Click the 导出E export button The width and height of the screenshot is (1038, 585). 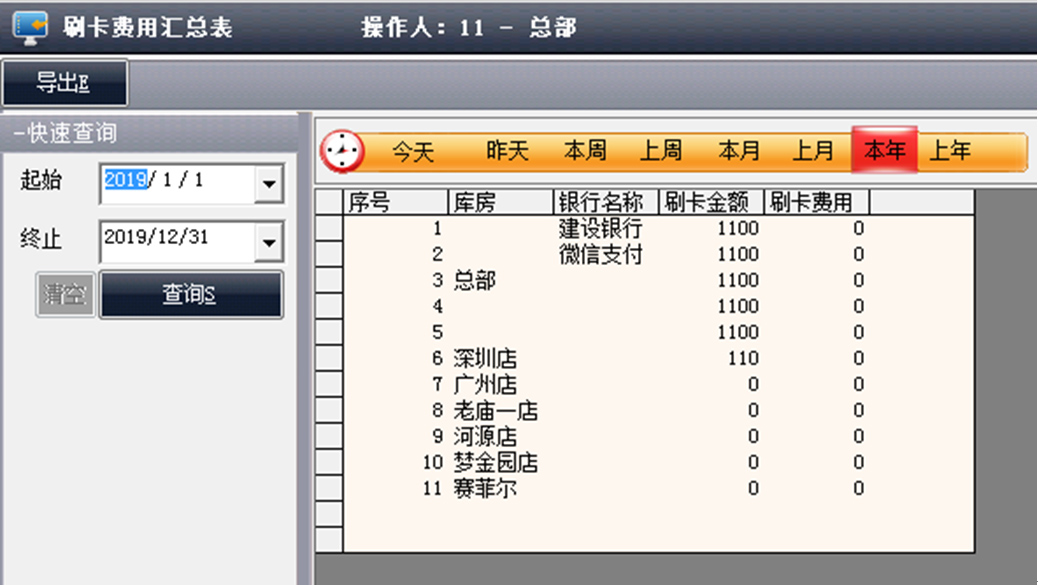tap(64, 83)
